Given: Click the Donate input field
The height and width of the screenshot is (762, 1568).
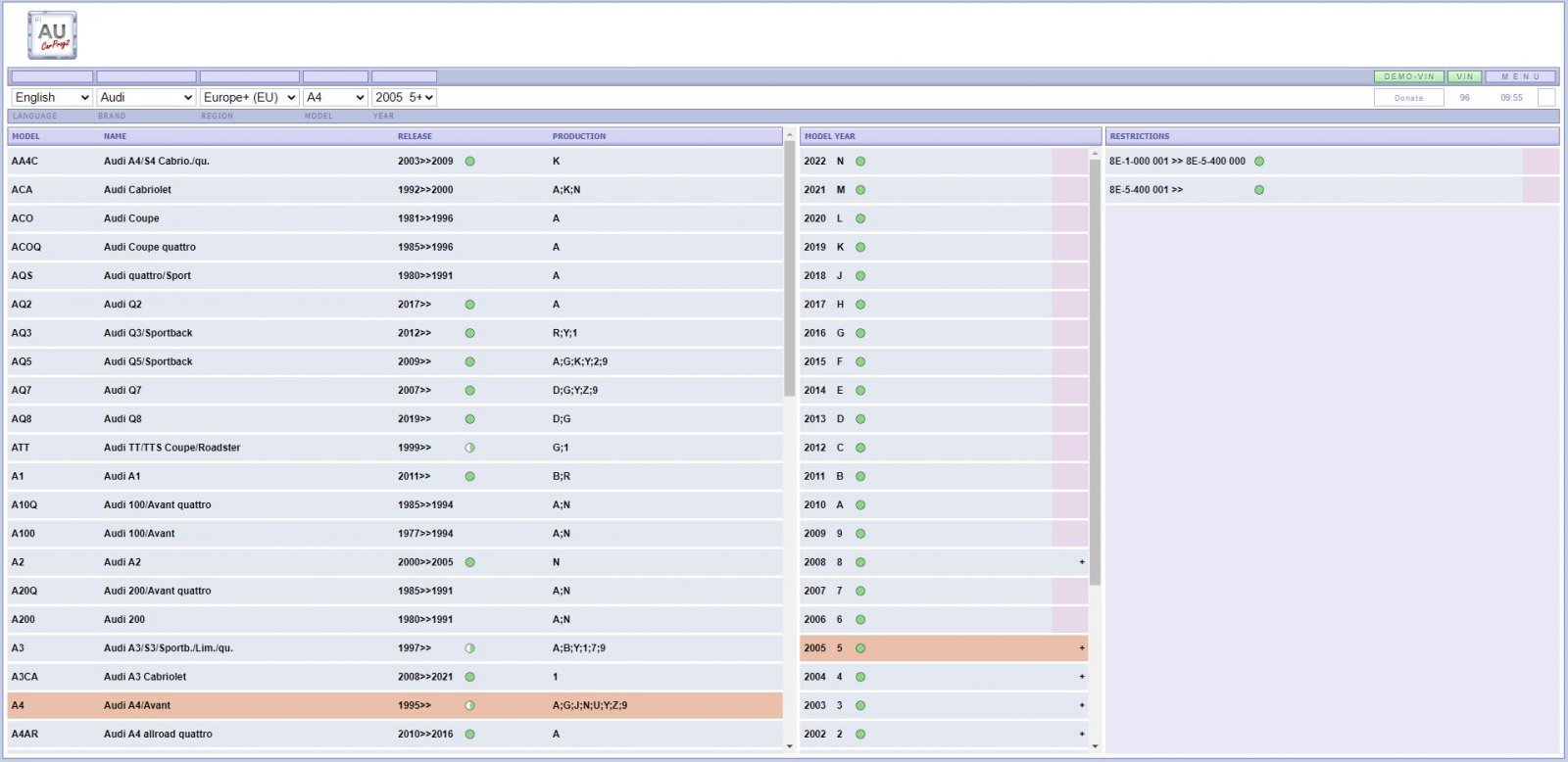Looking at the screenshot, I should coord(1409,97).
